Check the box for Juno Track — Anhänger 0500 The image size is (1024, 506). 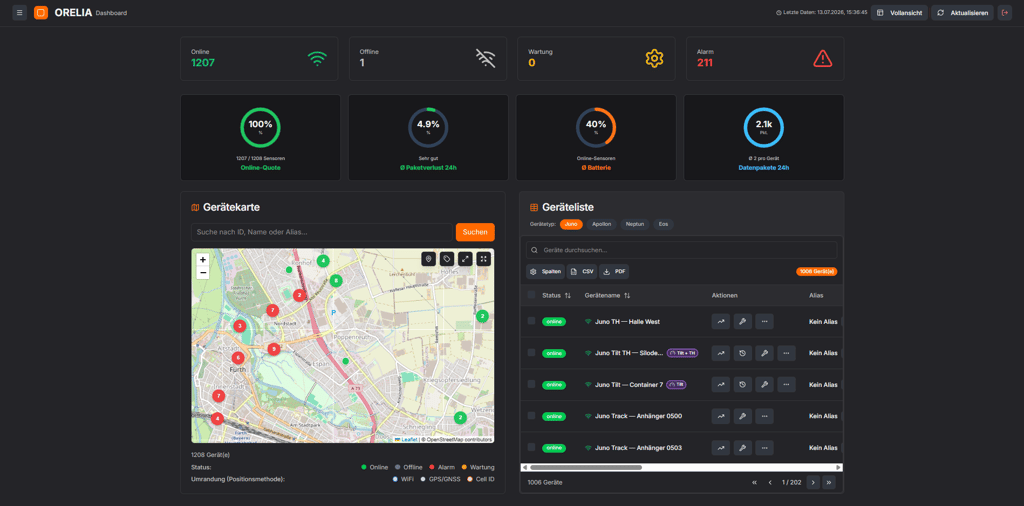tap(532, 415)
